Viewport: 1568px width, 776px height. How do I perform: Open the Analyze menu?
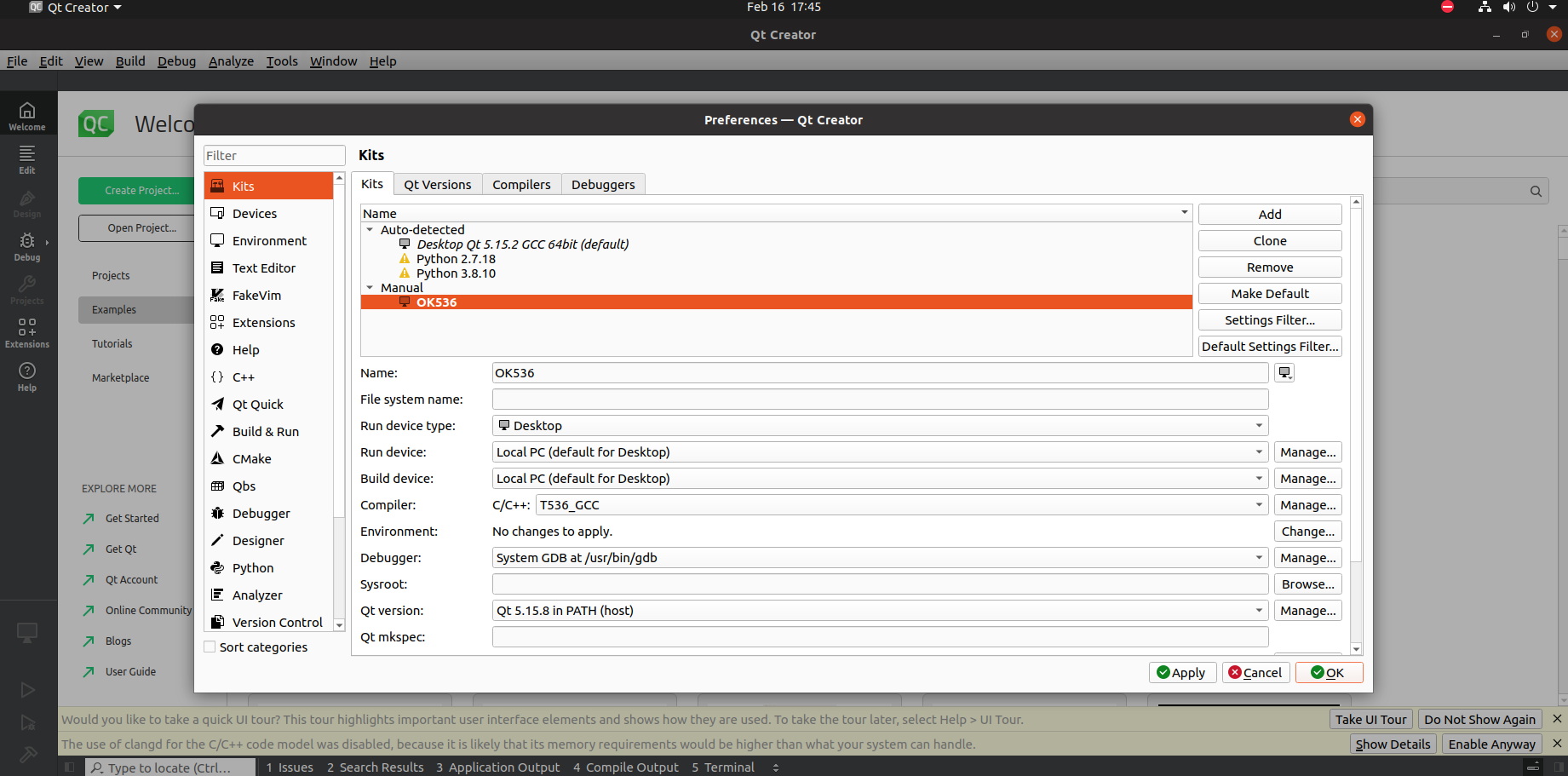(x=231, y=61)
